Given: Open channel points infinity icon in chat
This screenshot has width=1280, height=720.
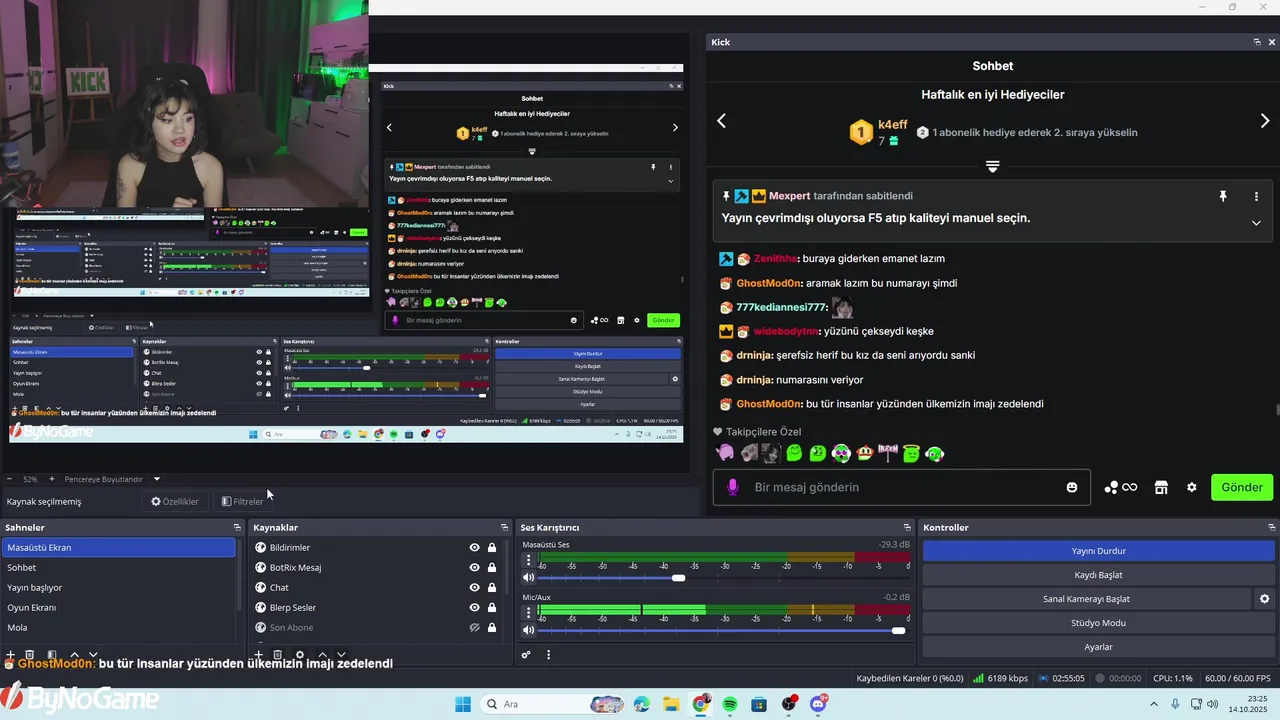Looking at the screenshot, I should 1120,487.
